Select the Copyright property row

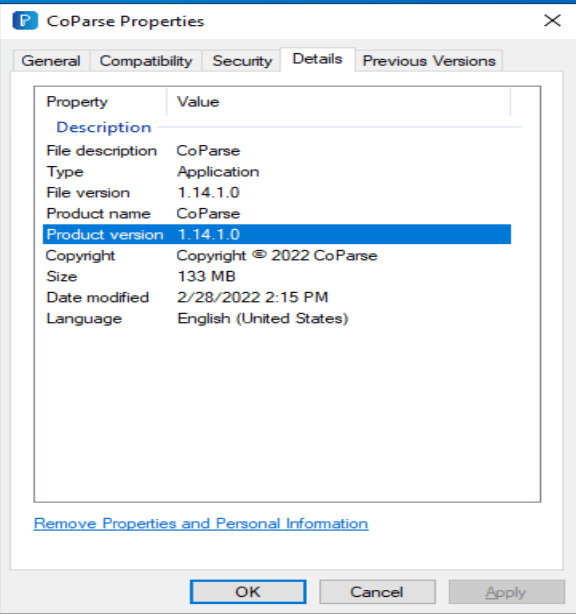pyautogui.click(x=277, y=256)
